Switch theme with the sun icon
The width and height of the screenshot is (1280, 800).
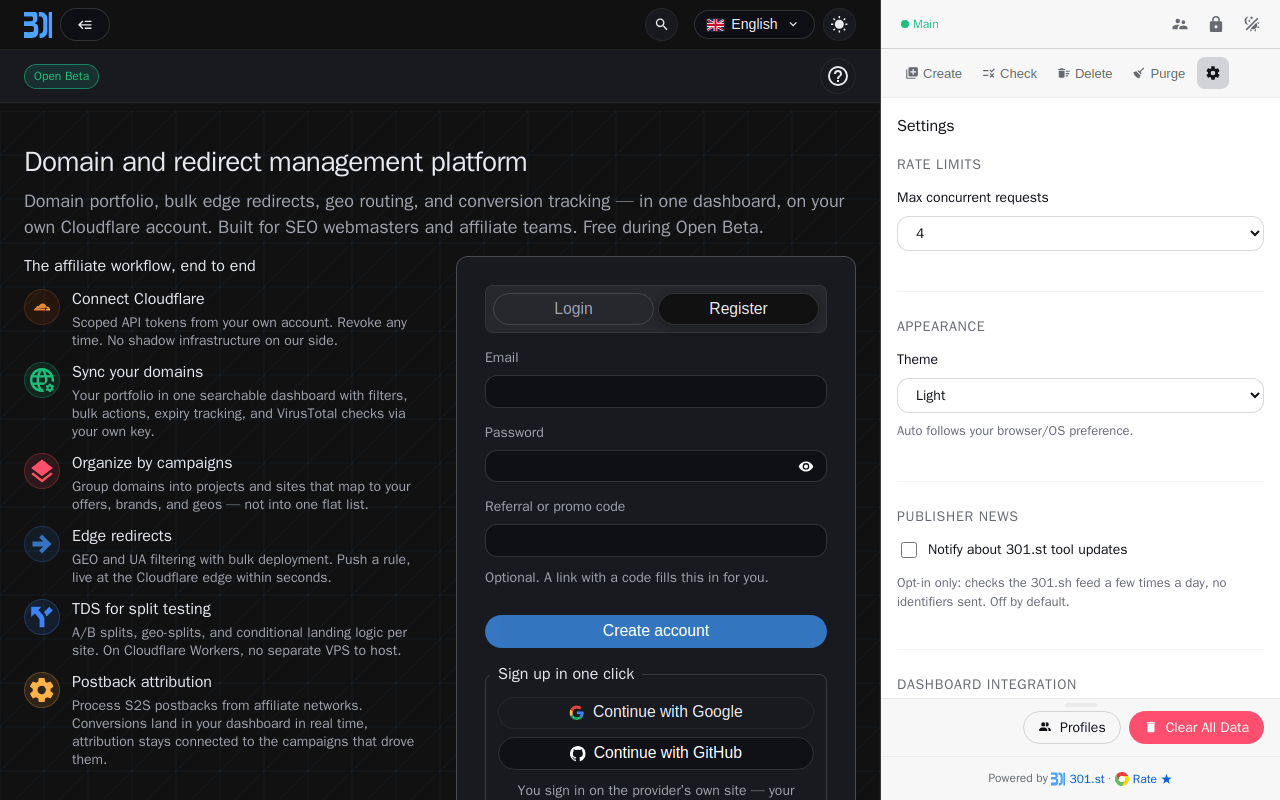[x=839, y=24]
